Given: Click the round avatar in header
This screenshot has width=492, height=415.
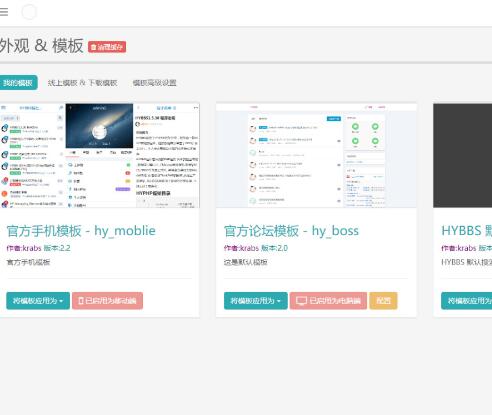Looking at the screenshot, I should click(x=29, y=12).
